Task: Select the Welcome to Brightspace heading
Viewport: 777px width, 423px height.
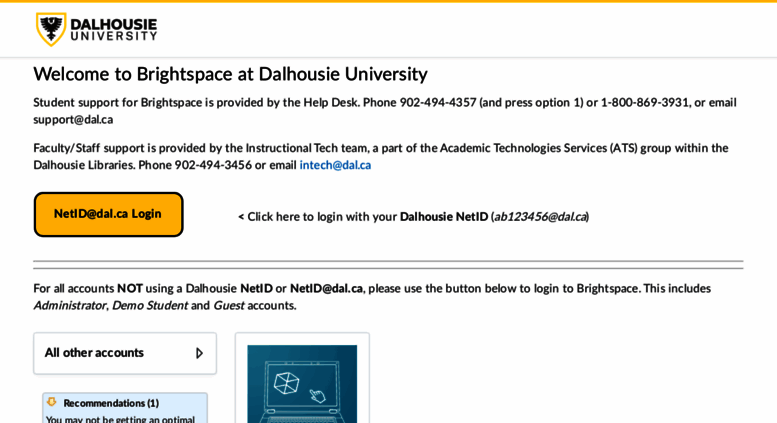Action: click(230, 74)
